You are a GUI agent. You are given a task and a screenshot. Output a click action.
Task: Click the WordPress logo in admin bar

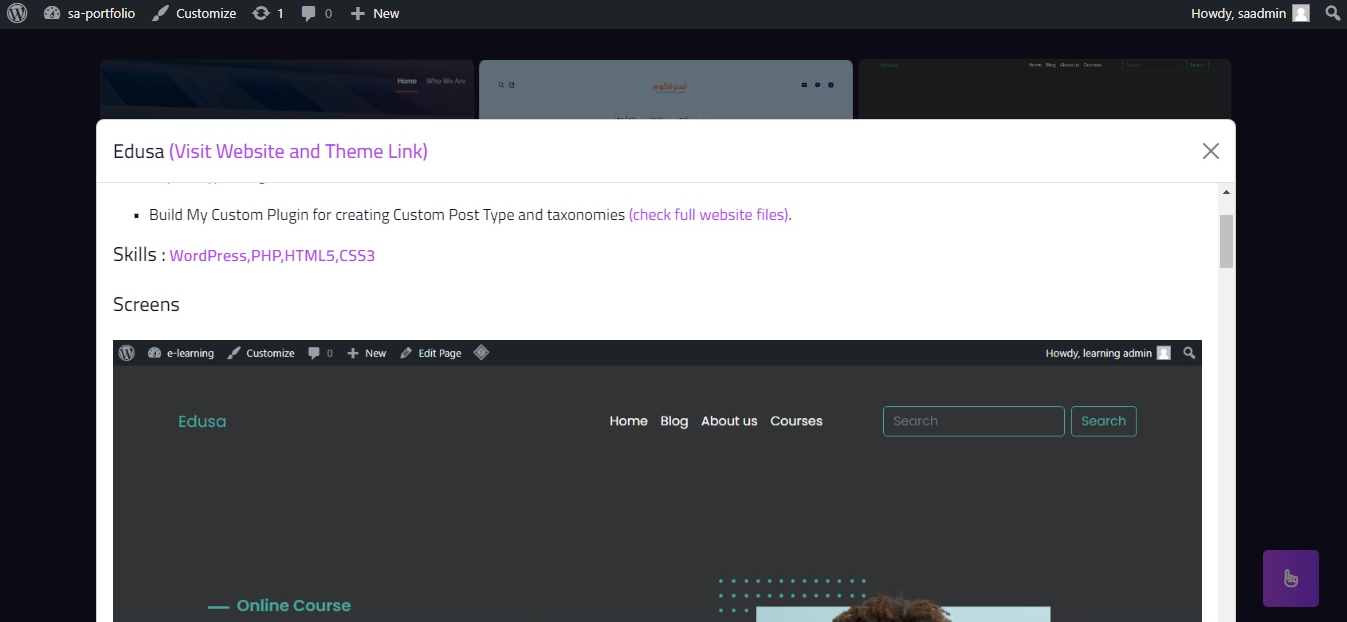point(17,13)
